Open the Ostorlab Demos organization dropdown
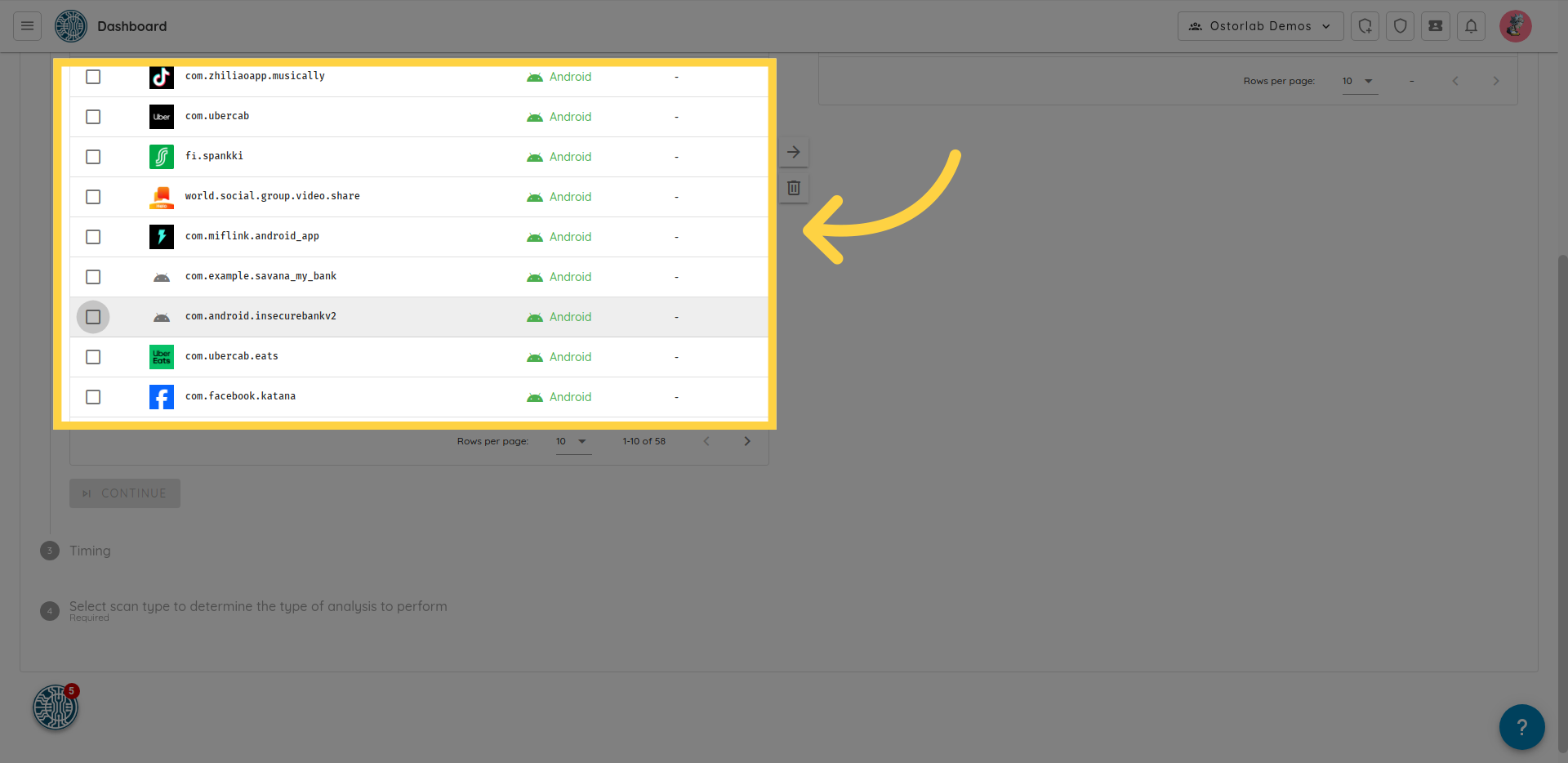The height and width of the screenshot is (763, 1568). (x=1260, y=26)
